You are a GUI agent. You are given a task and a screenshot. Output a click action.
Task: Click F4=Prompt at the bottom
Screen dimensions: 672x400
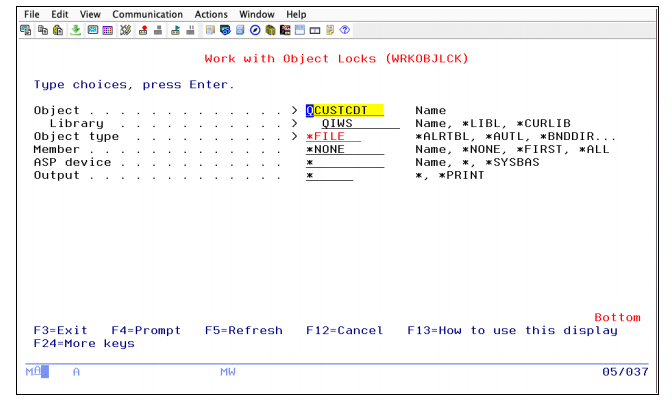tap(146, 330)
